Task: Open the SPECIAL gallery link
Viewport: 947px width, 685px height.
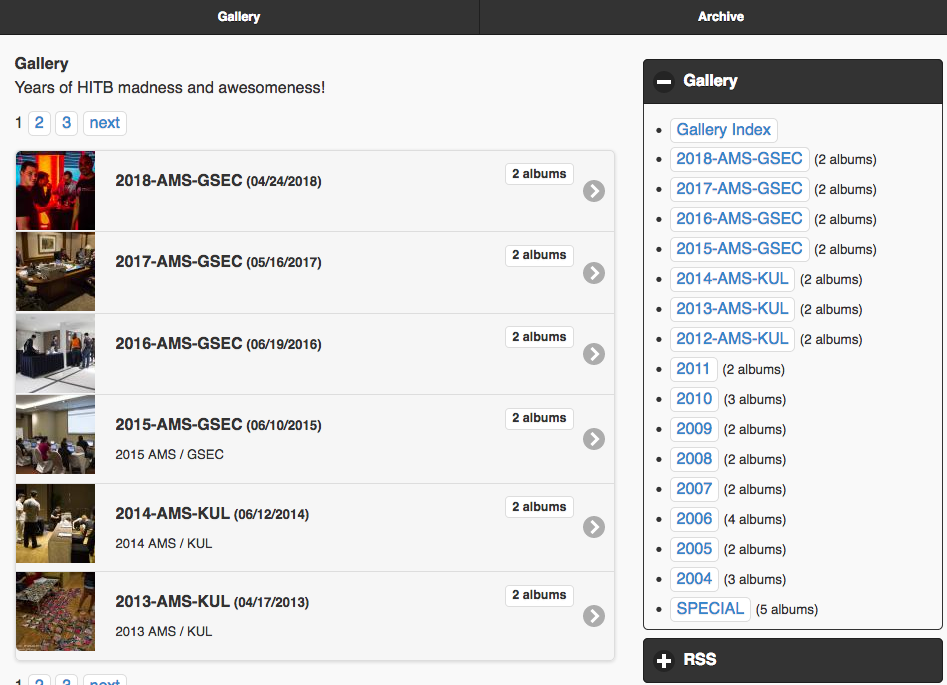Action: [710, 609]
